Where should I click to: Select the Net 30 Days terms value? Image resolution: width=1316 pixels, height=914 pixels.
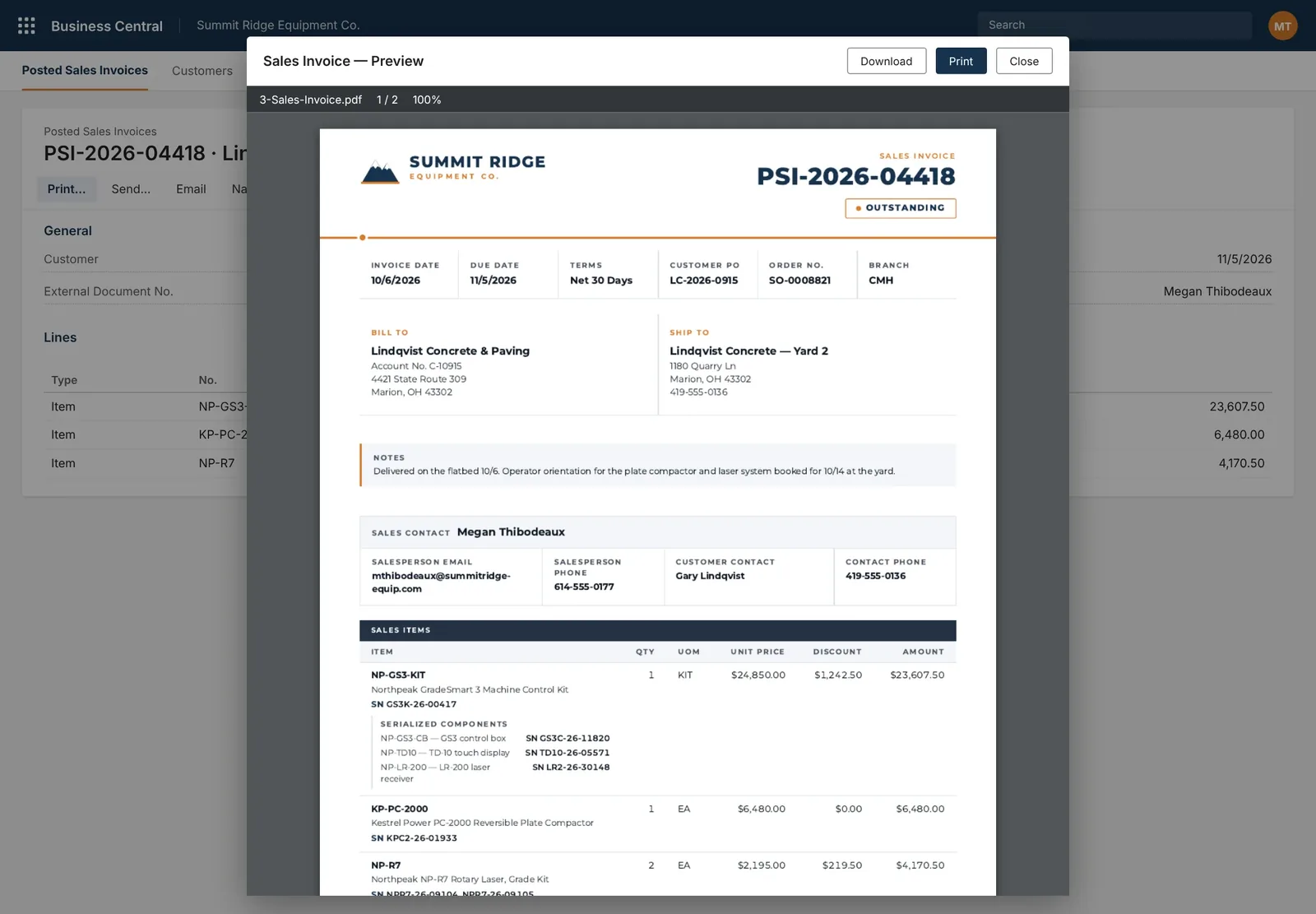(x=601, y=281)
